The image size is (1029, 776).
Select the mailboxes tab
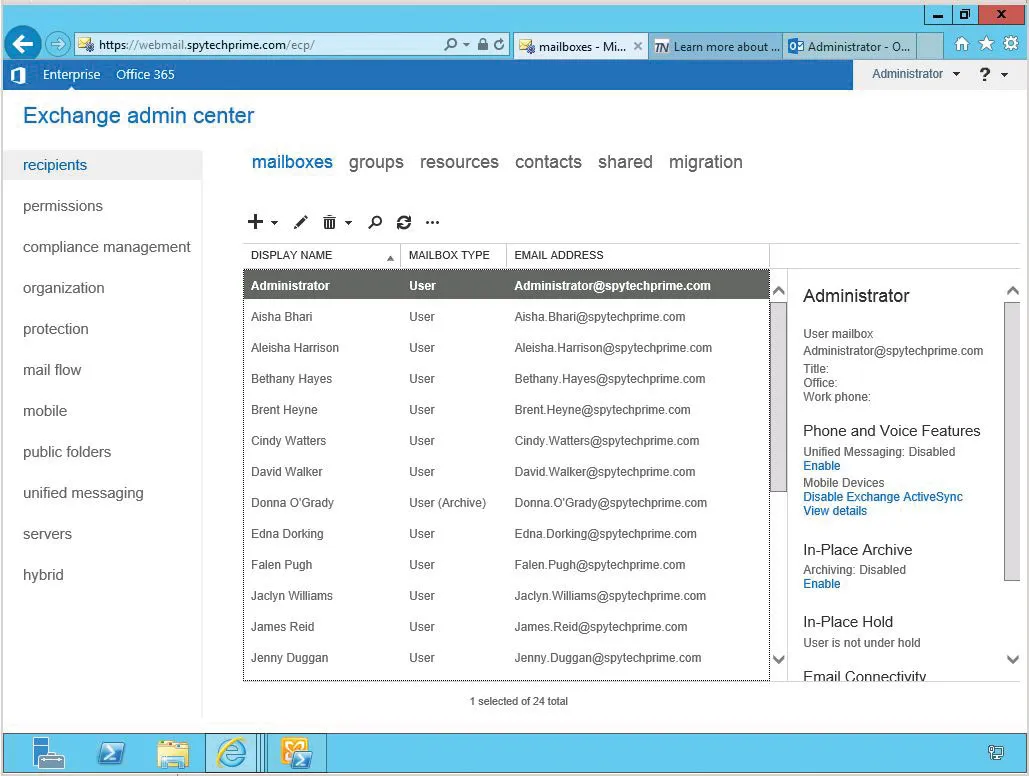pyautogui.click(x=292, y=162)
